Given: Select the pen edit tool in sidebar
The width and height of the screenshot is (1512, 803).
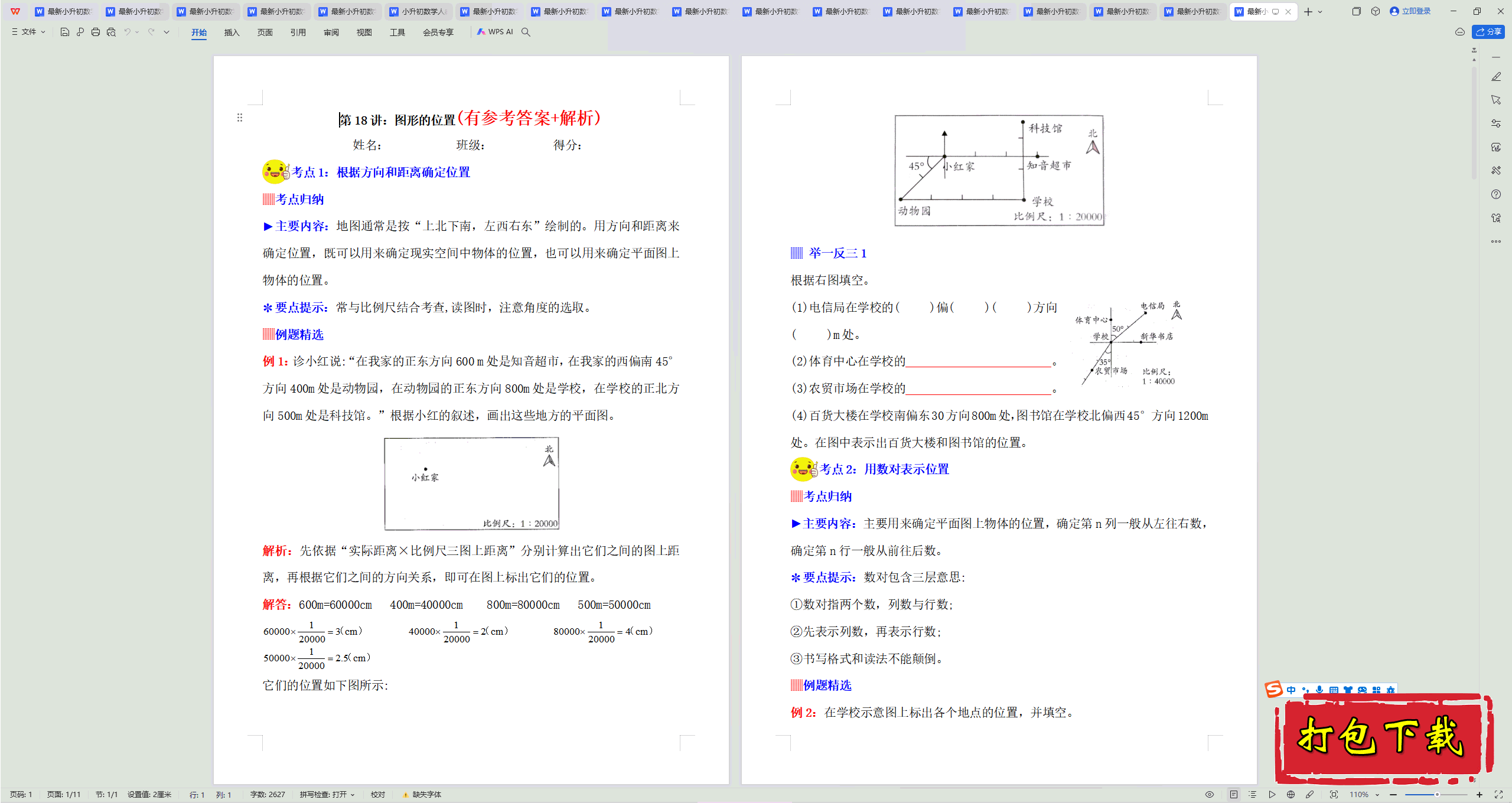Looking at the screenshot, I should pos(1496,77).
